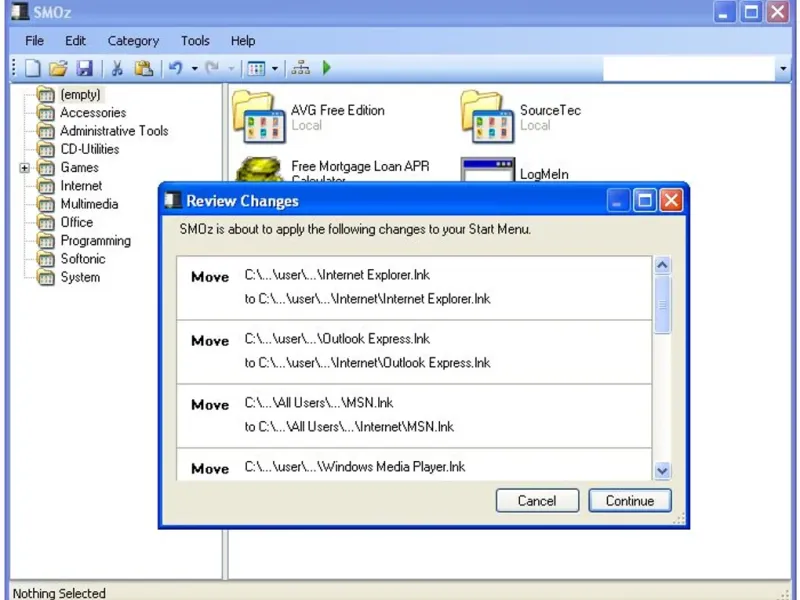Select the Softonic category
This screenshot has width=800, height=600.
(83, 259)
